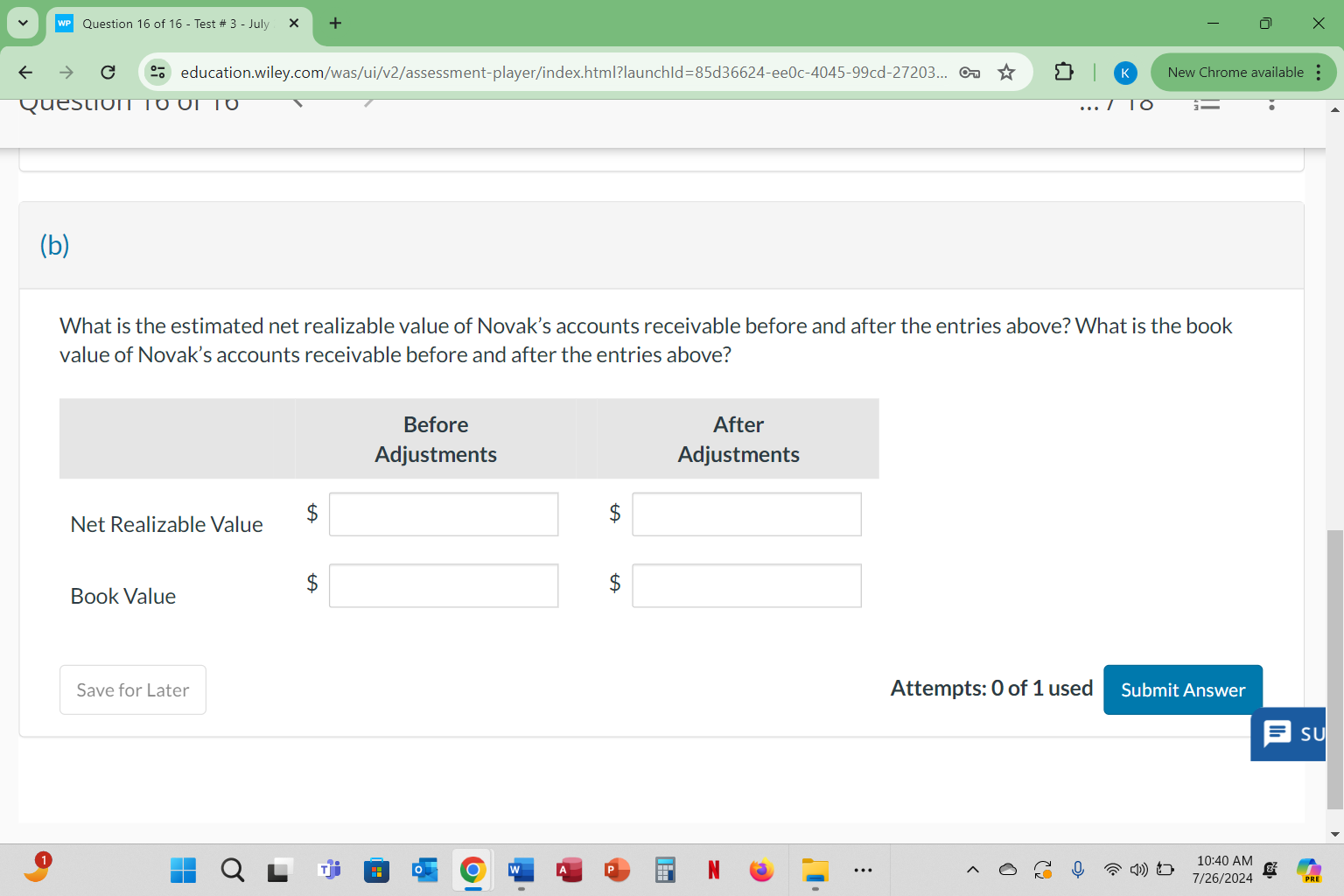Click New Chrome available update button
The image size is (1344, 896).
click(x=1235, y=72)
